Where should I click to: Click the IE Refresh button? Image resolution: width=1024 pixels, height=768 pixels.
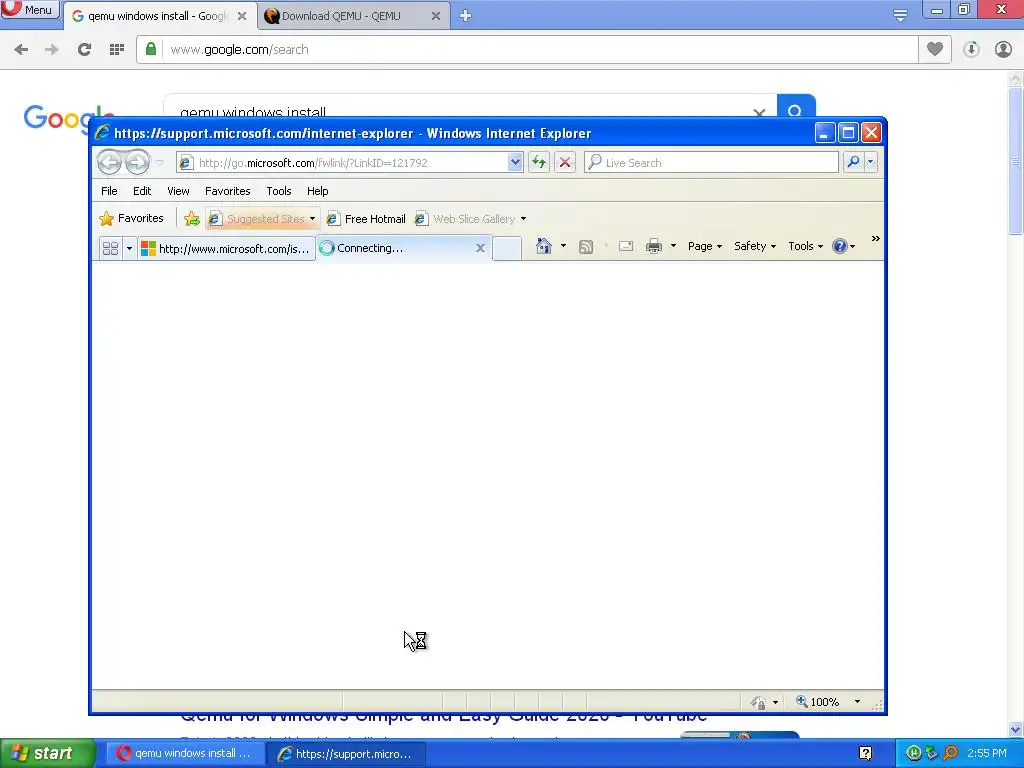click(x=539, y=163)
